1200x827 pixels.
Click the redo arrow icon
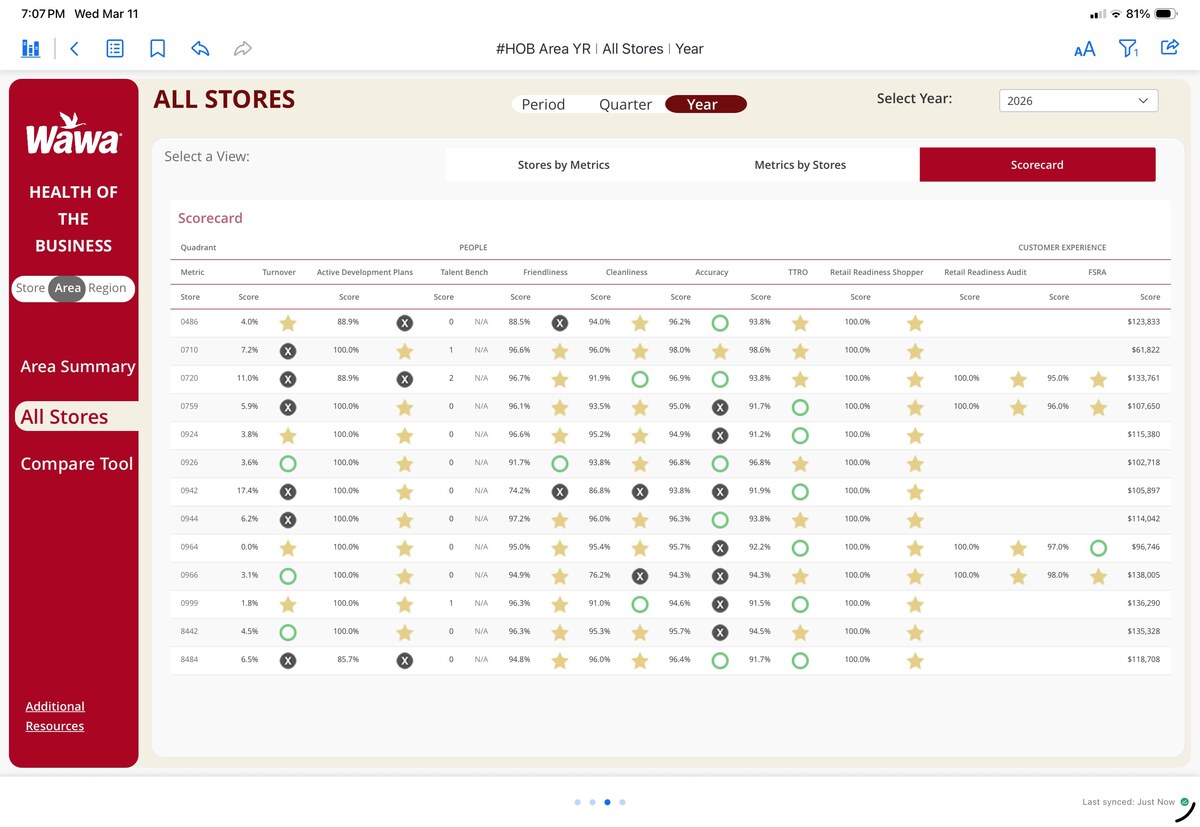click(x=242, y=48)
